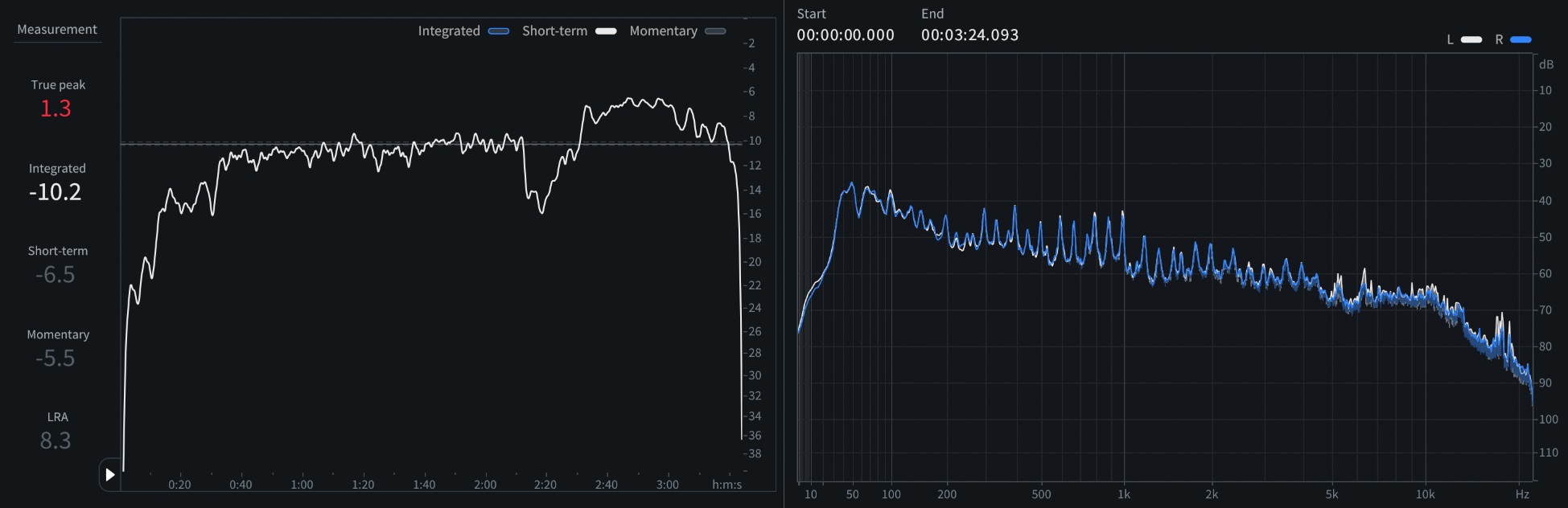Click the End label above spectrum
Image resolution: width=1568 pixels, height=508 pixels.
(933, 14)
